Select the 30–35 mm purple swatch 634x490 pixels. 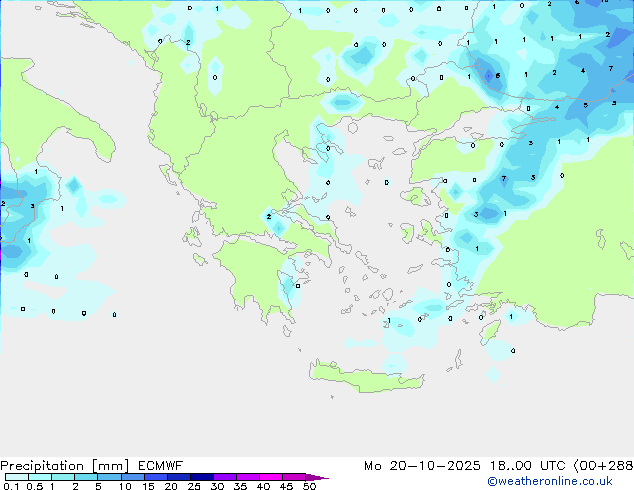click(224, 477)
